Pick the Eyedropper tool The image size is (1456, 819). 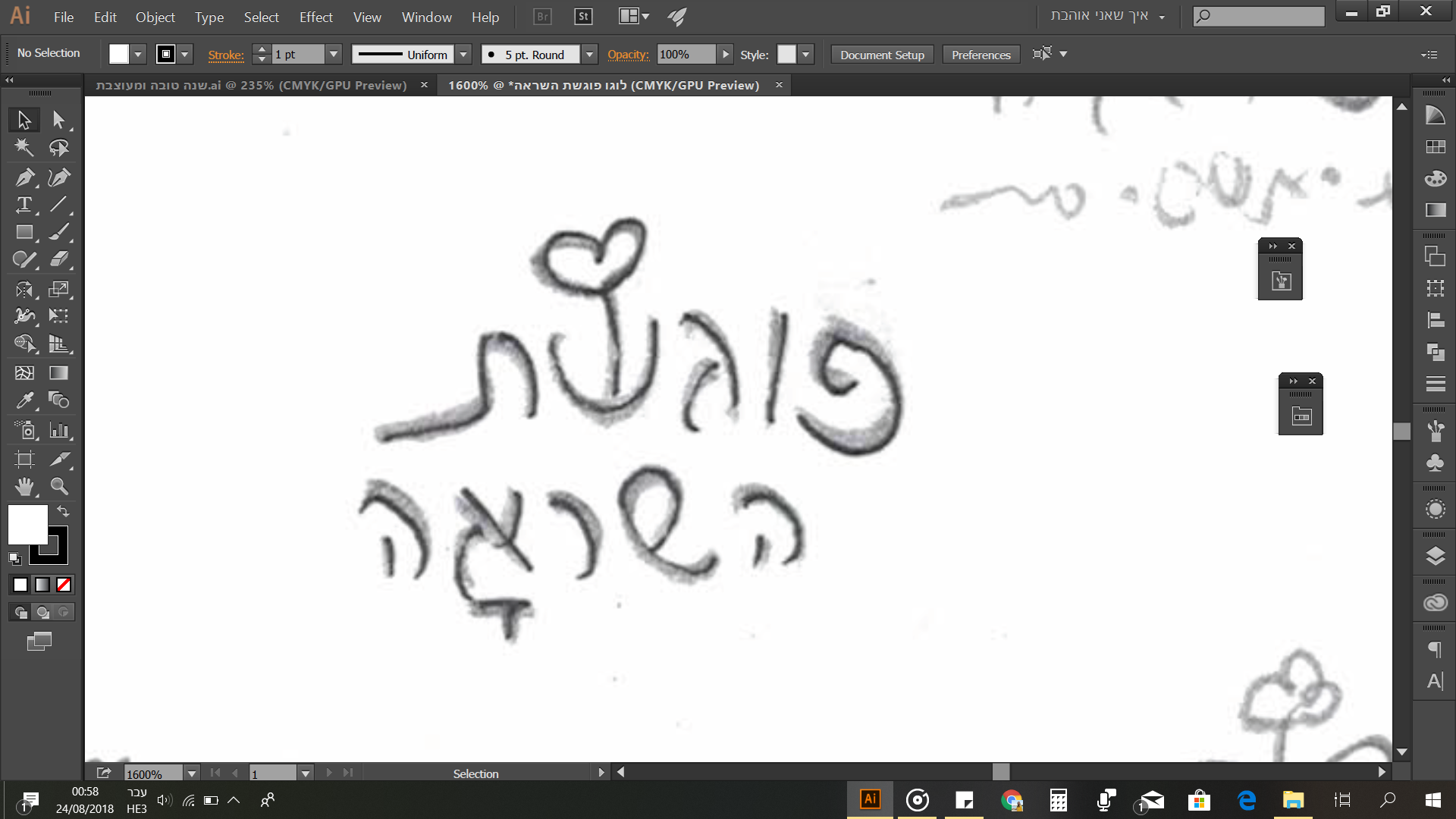(x=24, y=400)
